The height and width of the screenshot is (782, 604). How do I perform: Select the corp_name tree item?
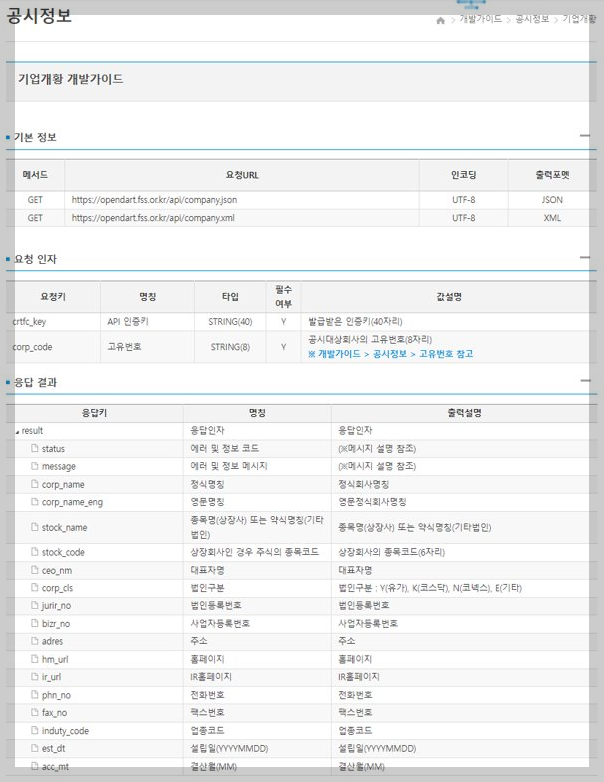(x=63, y=484)
